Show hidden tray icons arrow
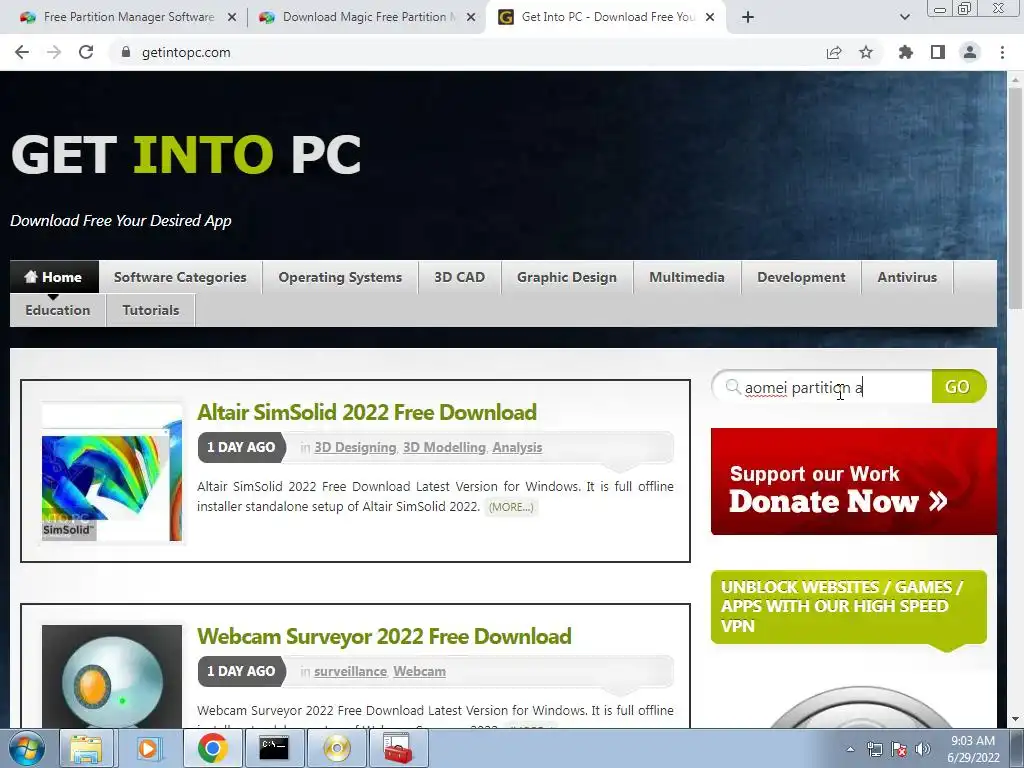Image resolution: width=1024 pixels, height=768 pixels. click(x=850, y=749)
